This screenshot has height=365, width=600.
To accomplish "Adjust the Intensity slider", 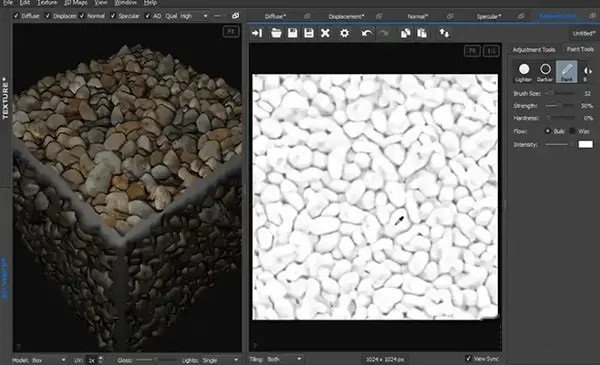I will pyautogui.click(x=559, y=144).
